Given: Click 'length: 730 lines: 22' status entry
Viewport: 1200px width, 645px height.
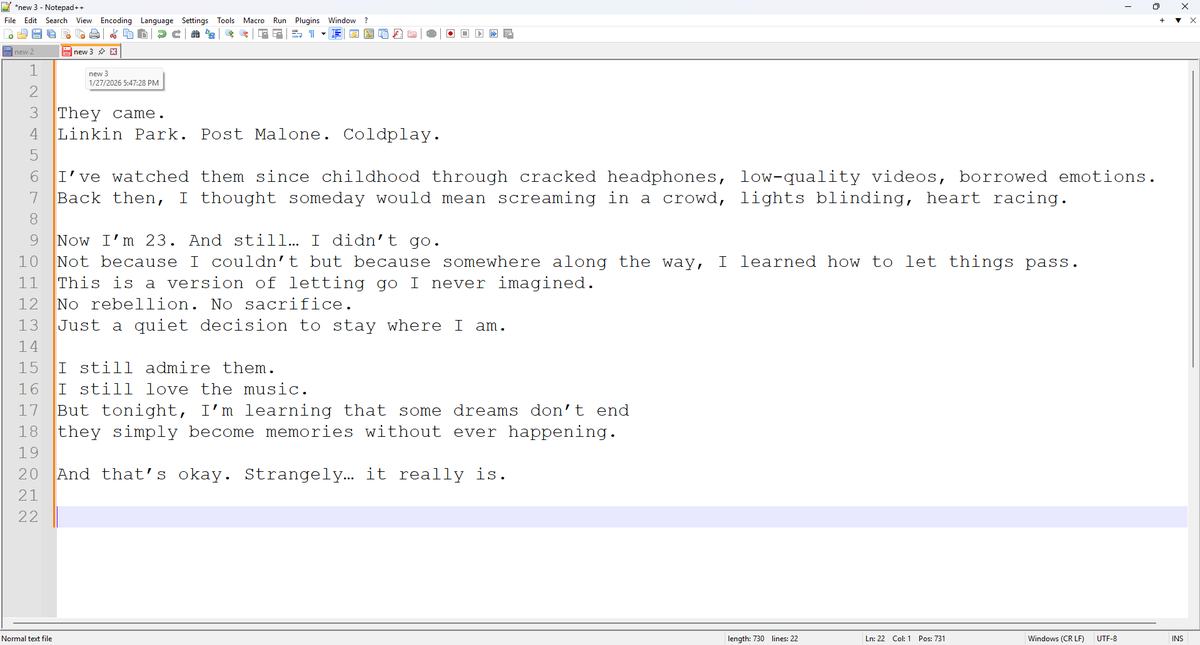Looking at the screenshot, I should (x=762, y=638).
